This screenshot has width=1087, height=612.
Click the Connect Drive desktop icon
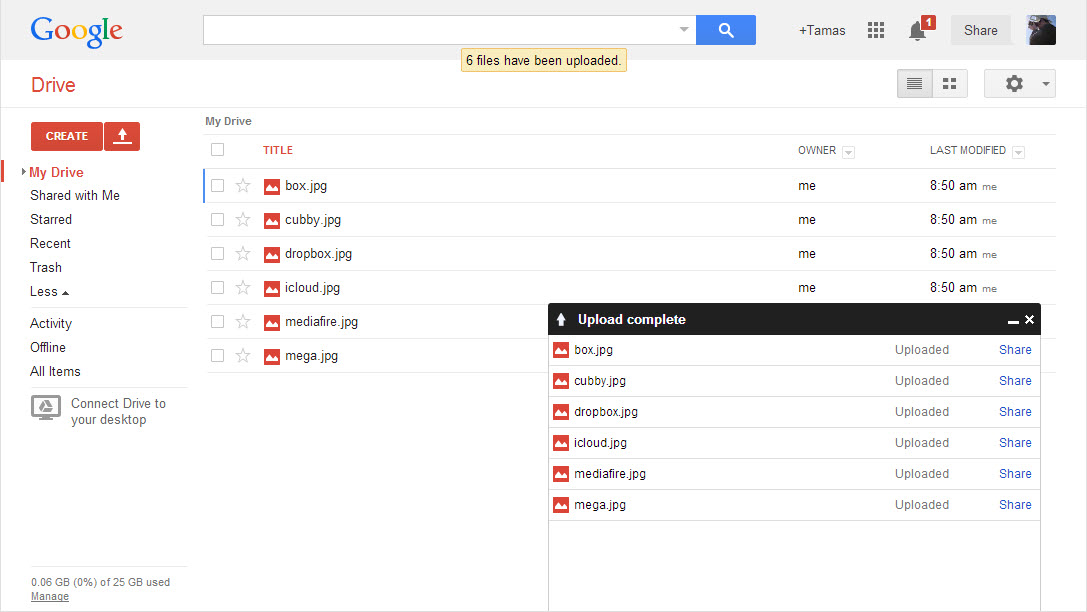point(46,408)
